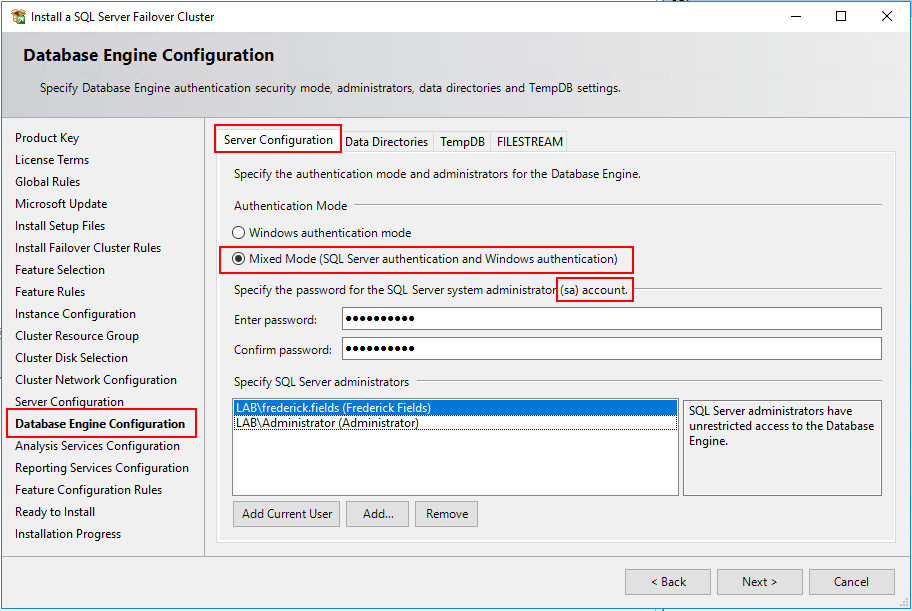Close the installer window

(886, 16)
